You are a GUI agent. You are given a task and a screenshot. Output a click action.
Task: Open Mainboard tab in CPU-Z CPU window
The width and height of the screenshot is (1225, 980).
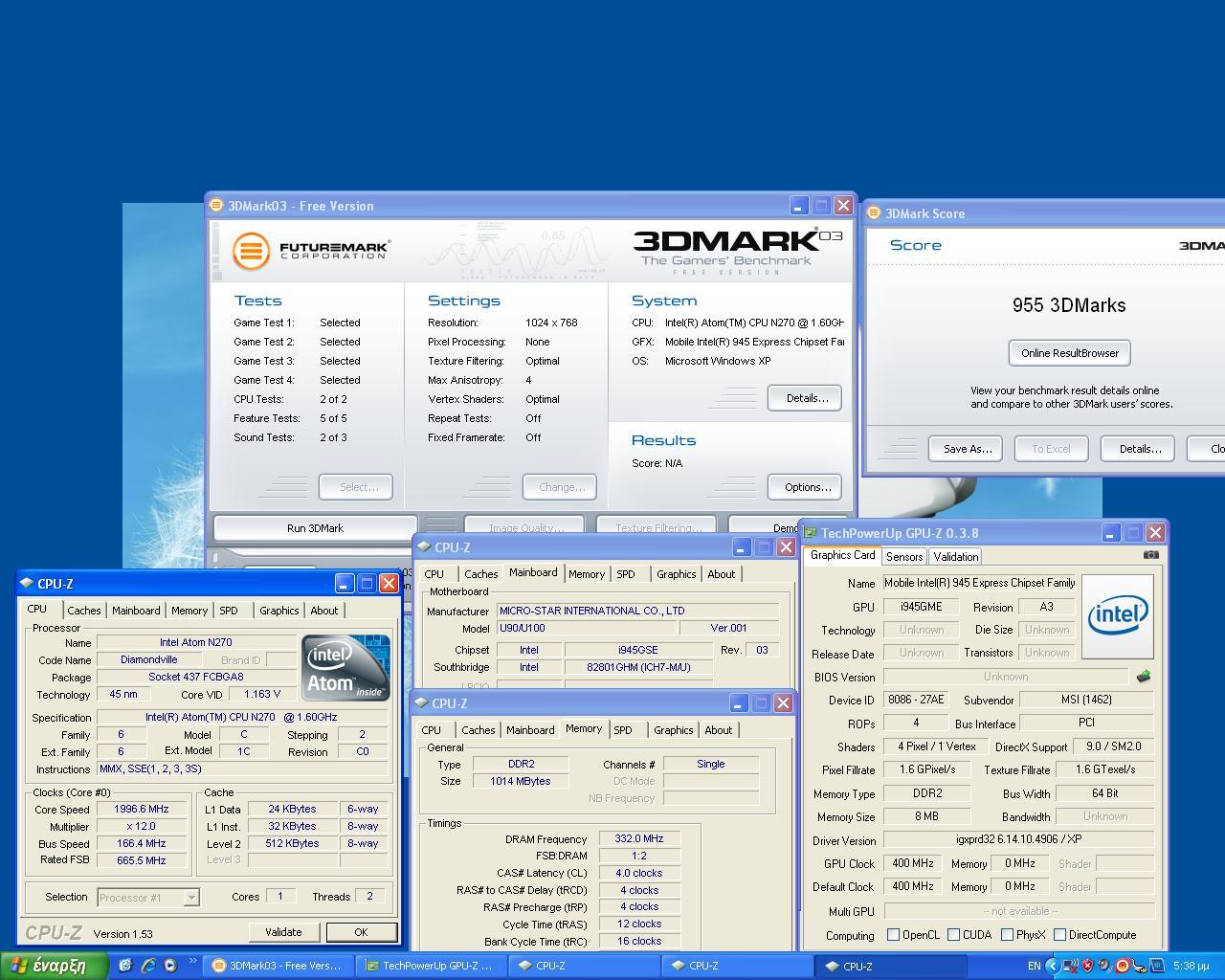[x=136, y=611]
